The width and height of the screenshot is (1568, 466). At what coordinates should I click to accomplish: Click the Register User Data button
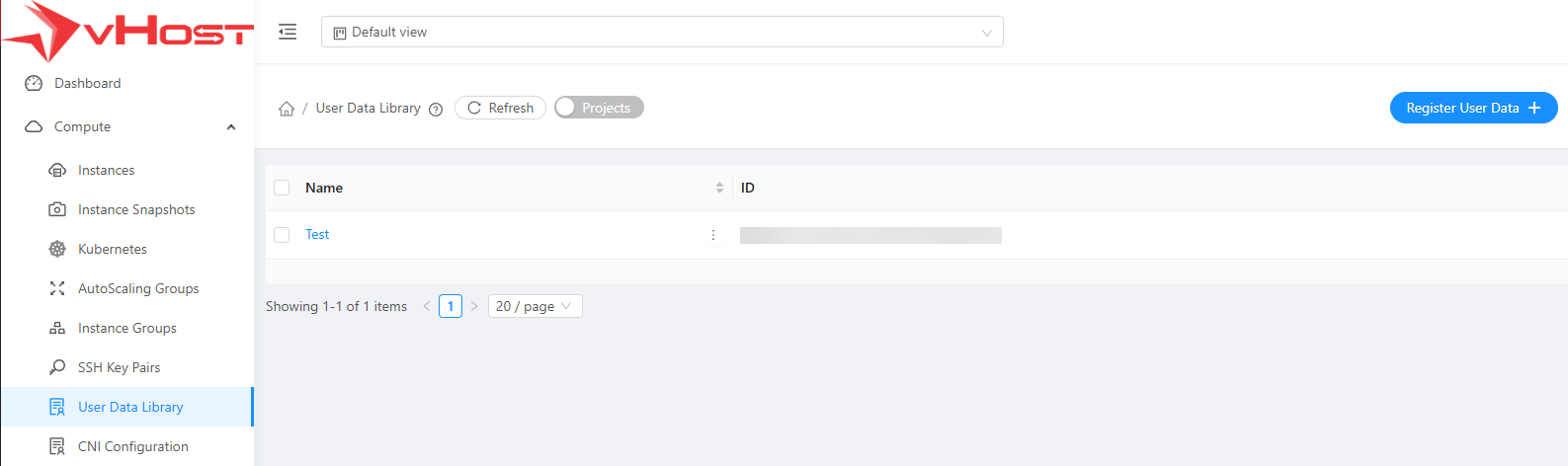click(x=1473, y=108)
